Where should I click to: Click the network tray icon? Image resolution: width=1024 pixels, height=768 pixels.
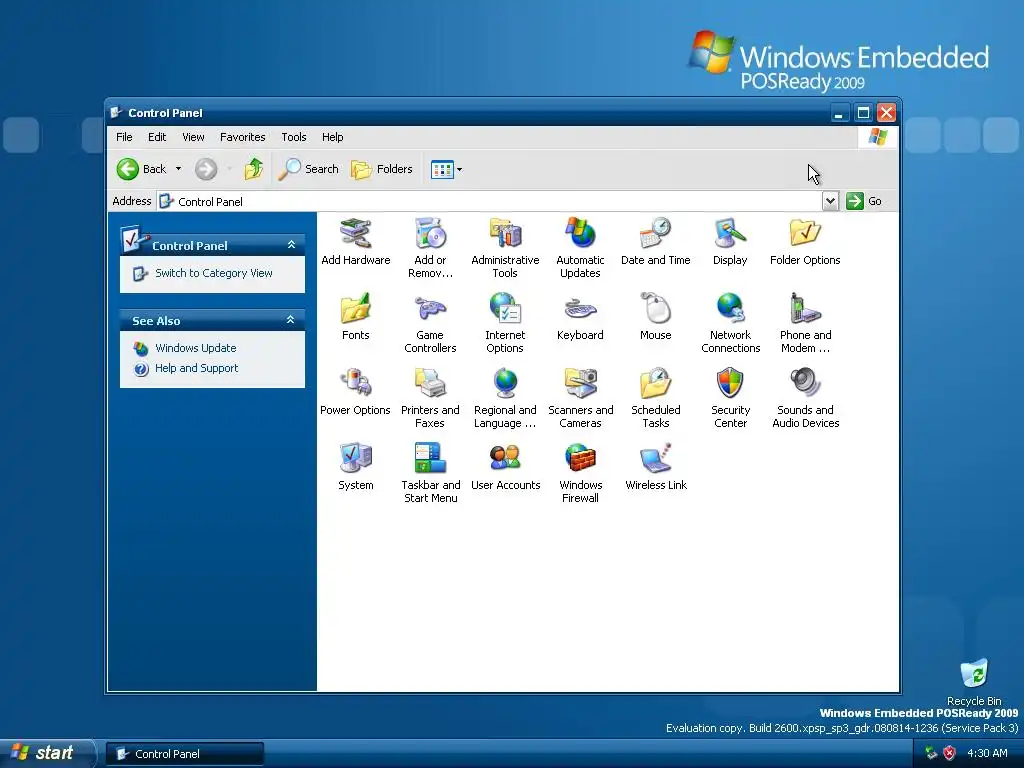931,754
